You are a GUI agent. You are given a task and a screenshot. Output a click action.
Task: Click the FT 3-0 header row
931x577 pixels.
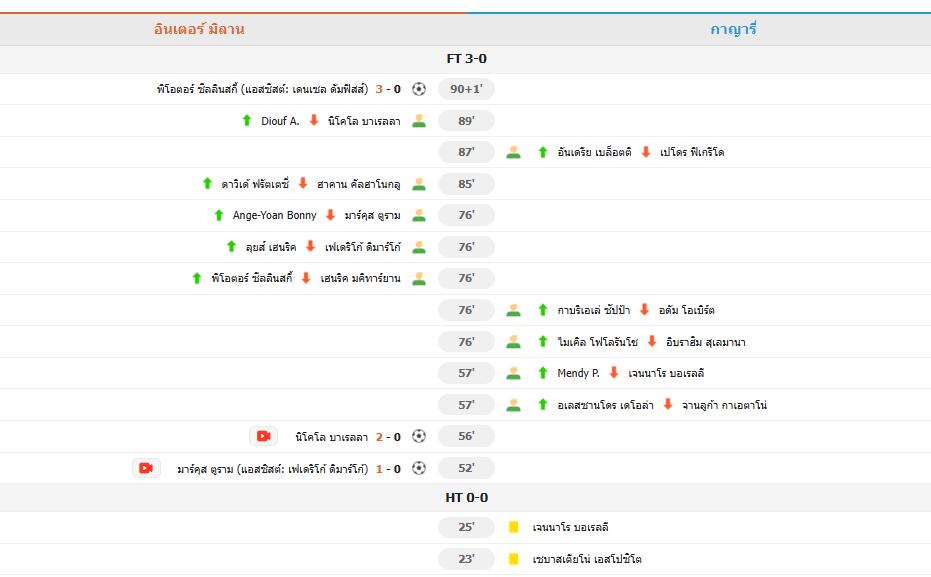point(466,58)
